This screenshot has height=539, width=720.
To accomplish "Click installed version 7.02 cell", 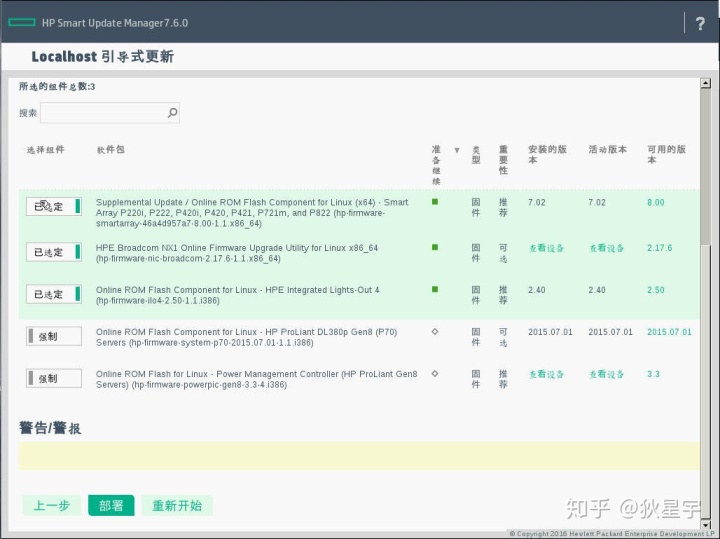I will [x=537, y=202].
